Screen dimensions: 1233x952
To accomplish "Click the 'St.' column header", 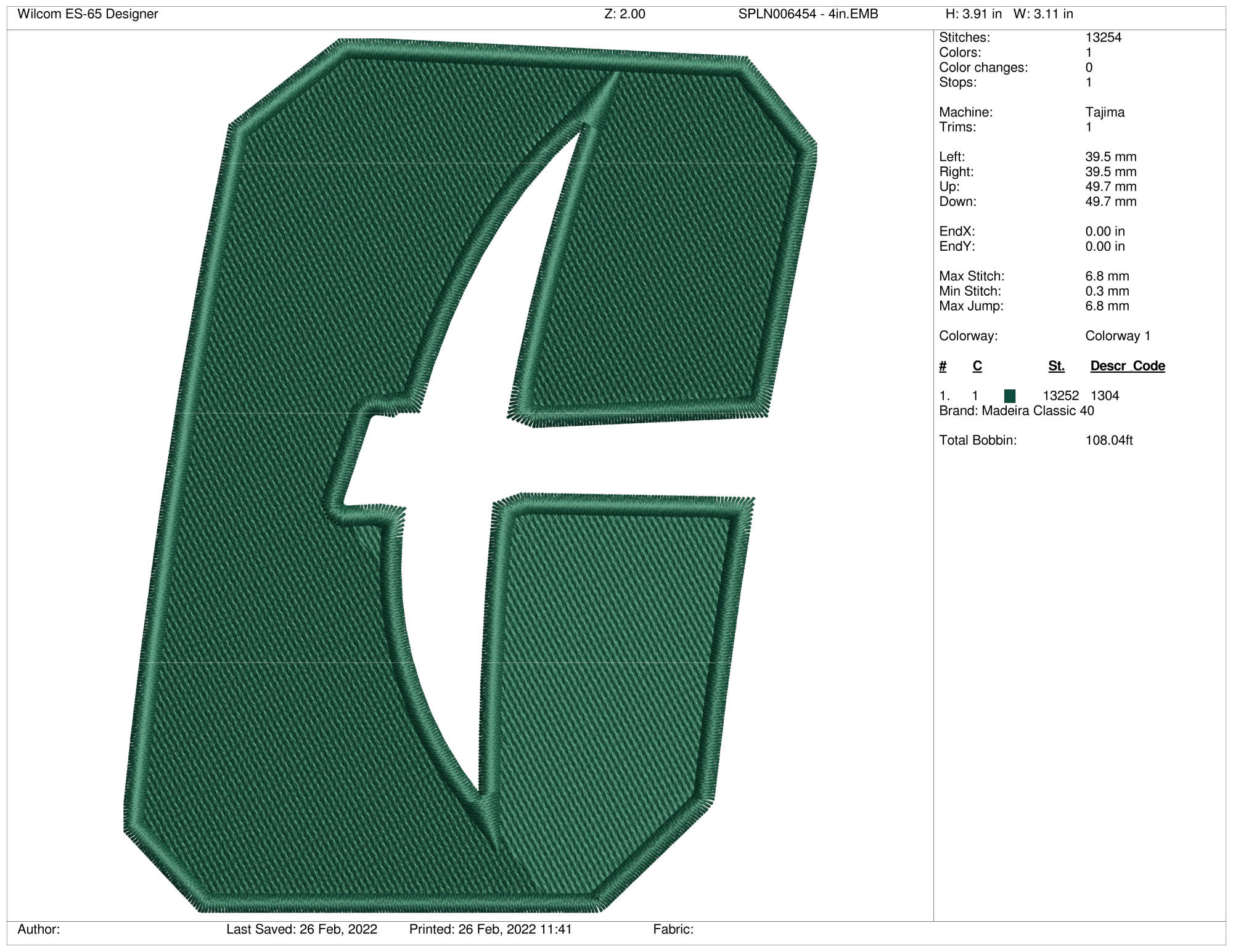I will pyautogui.click(x=1057, y=366).
